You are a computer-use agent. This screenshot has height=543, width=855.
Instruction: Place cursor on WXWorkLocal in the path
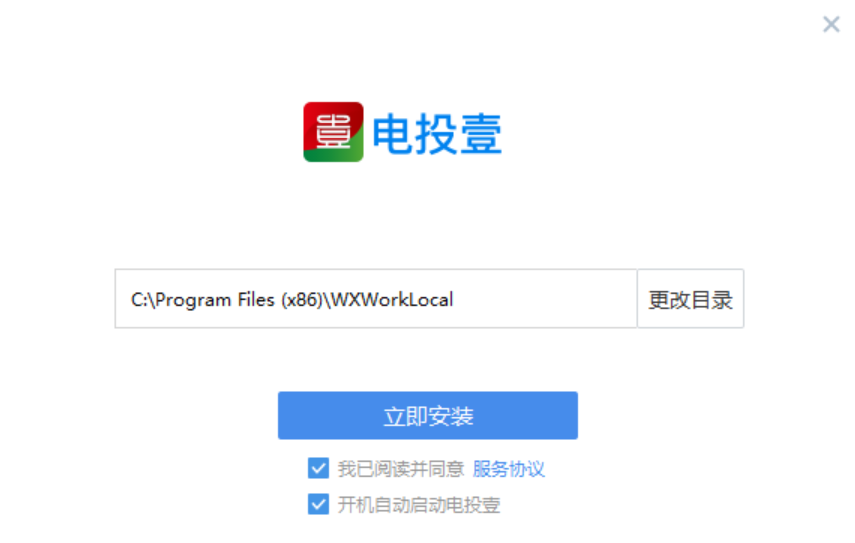(x=393, y=299)
